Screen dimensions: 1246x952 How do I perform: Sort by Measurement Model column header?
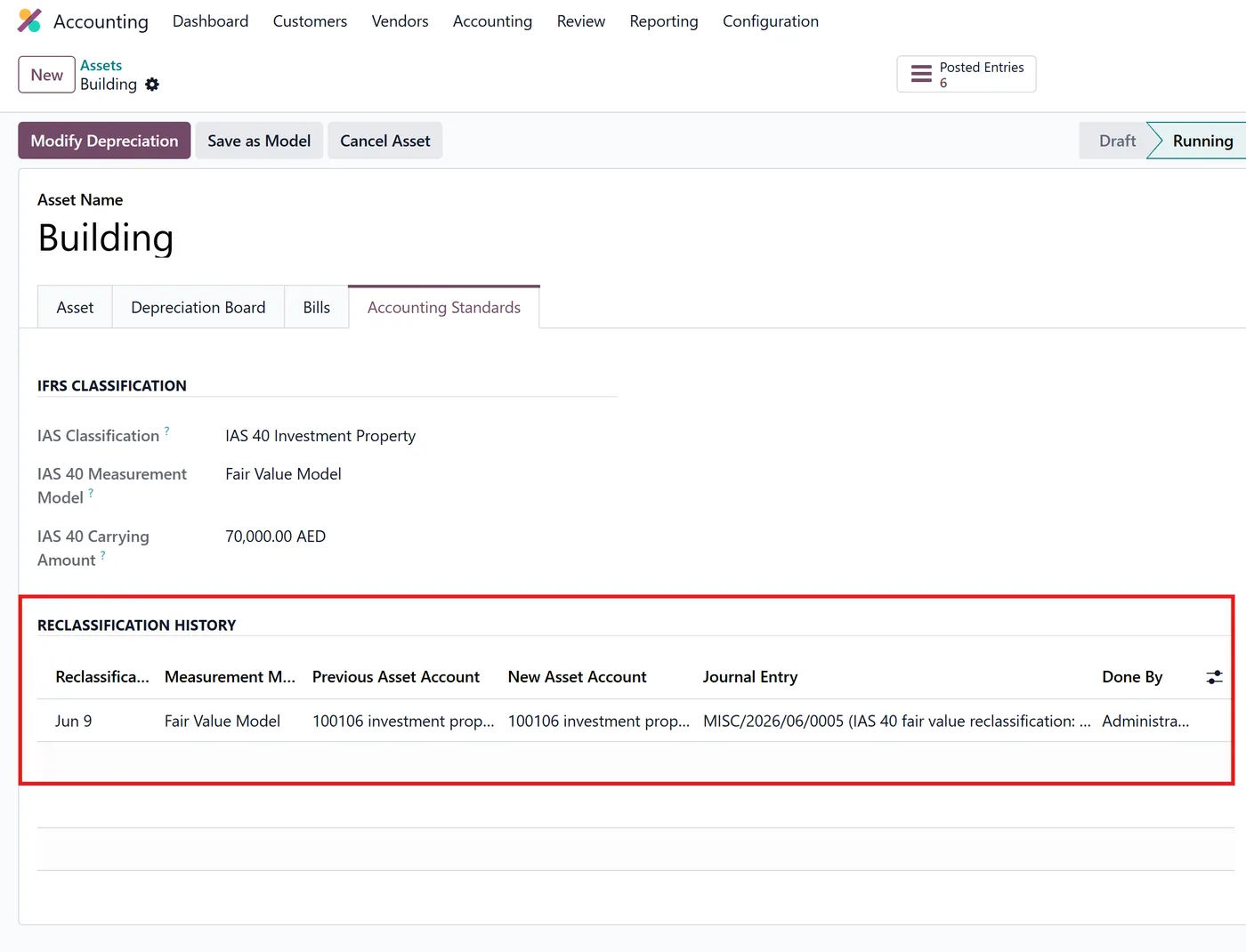tap(230, 677)
